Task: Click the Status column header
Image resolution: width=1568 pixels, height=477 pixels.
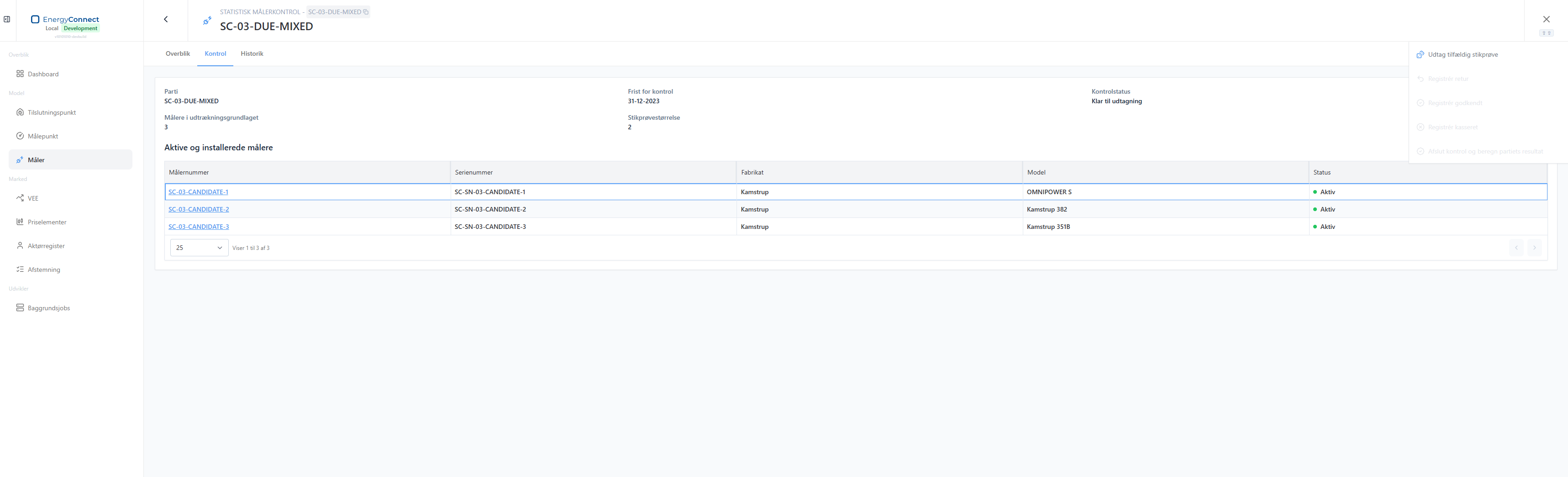Action: click(x=1428, y=172)
